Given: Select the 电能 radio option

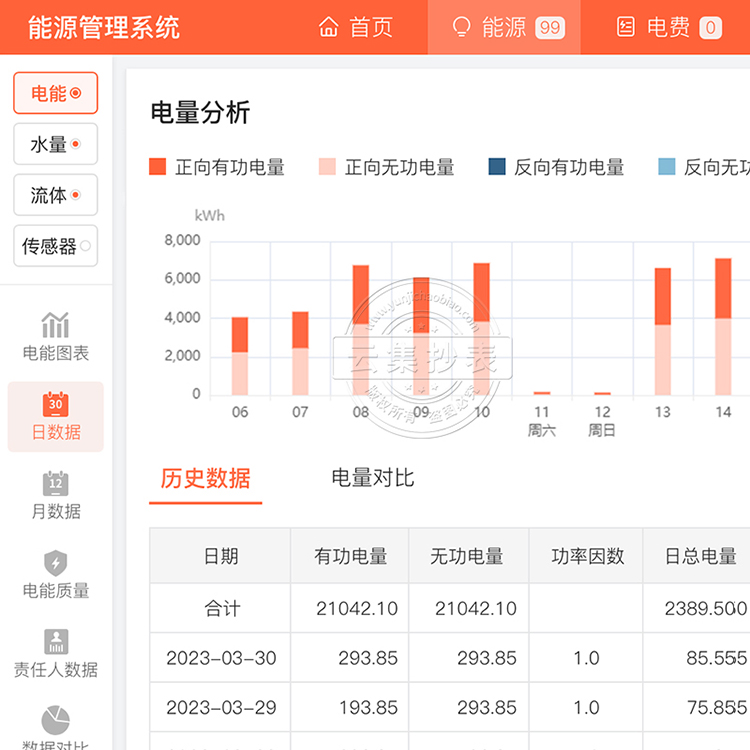Looking at the screenshot, I should tap(56, 93).
